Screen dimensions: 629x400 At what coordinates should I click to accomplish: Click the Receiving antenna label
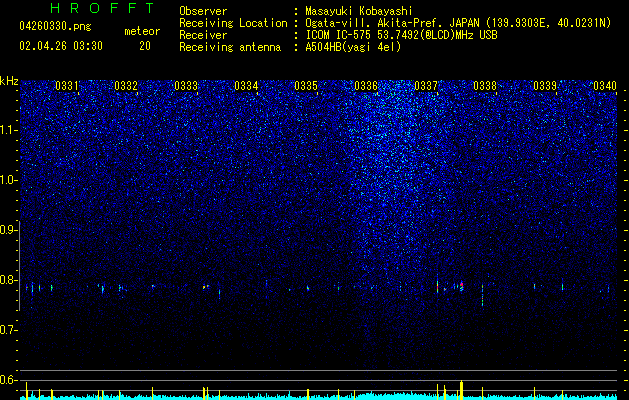click(x=230, y=47)
